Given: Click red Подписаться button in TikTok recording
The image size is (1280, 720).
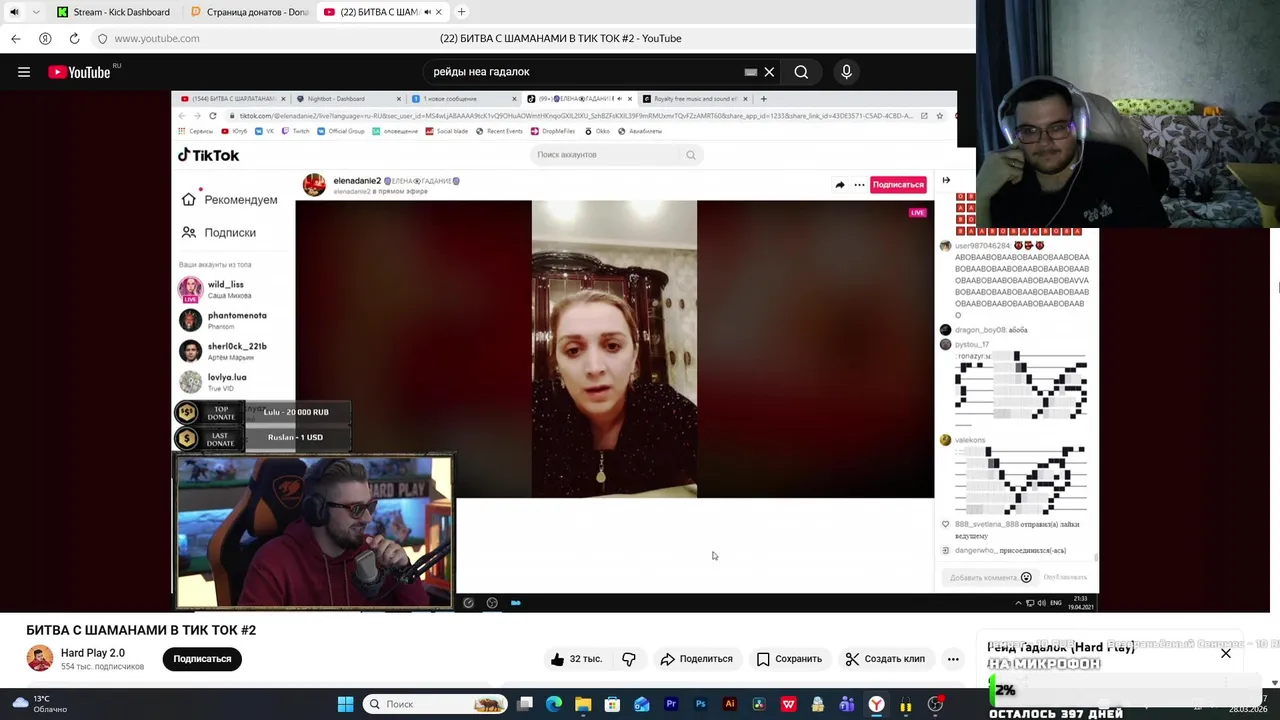Looking at the screenshot, I should (x=898, y=184).
